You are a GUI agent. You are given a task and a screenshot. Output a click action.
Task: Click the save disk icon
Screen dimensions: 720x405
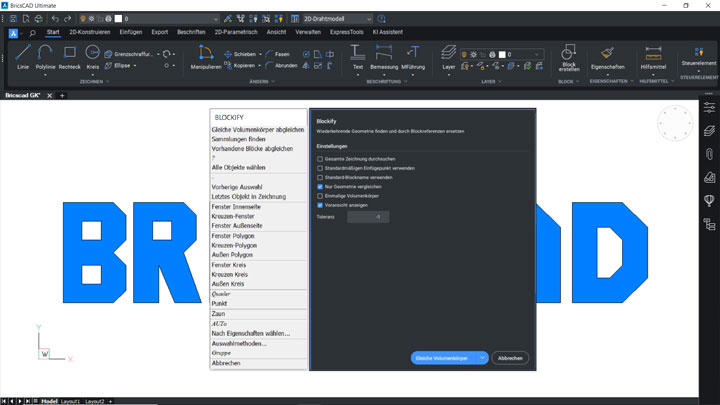click(13, 19)
